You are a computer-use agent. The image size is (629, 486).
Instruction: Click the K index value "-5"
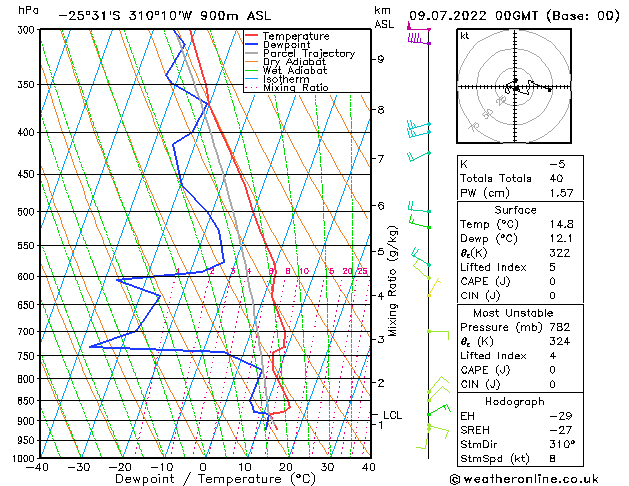point(557,164)
